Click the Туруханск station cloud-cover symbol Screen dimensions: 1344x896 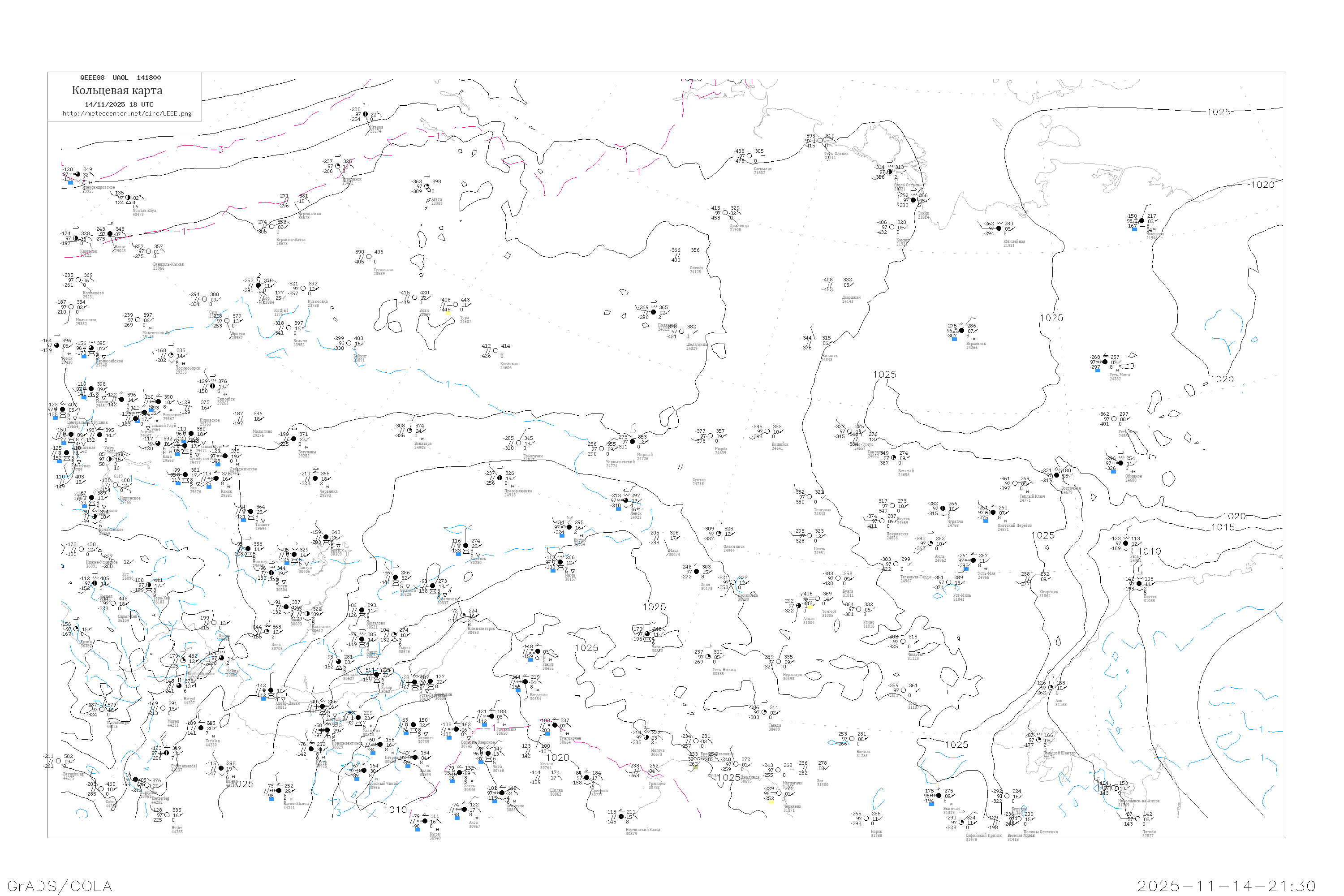point(338,166)
